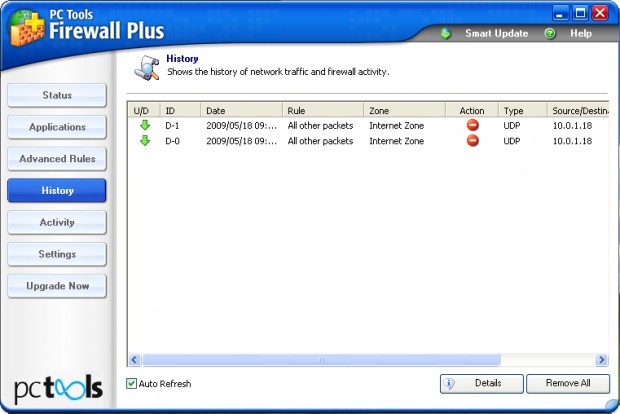620x414 pixels.
Task: Click the Details button
Action: (x=482, y=384)
